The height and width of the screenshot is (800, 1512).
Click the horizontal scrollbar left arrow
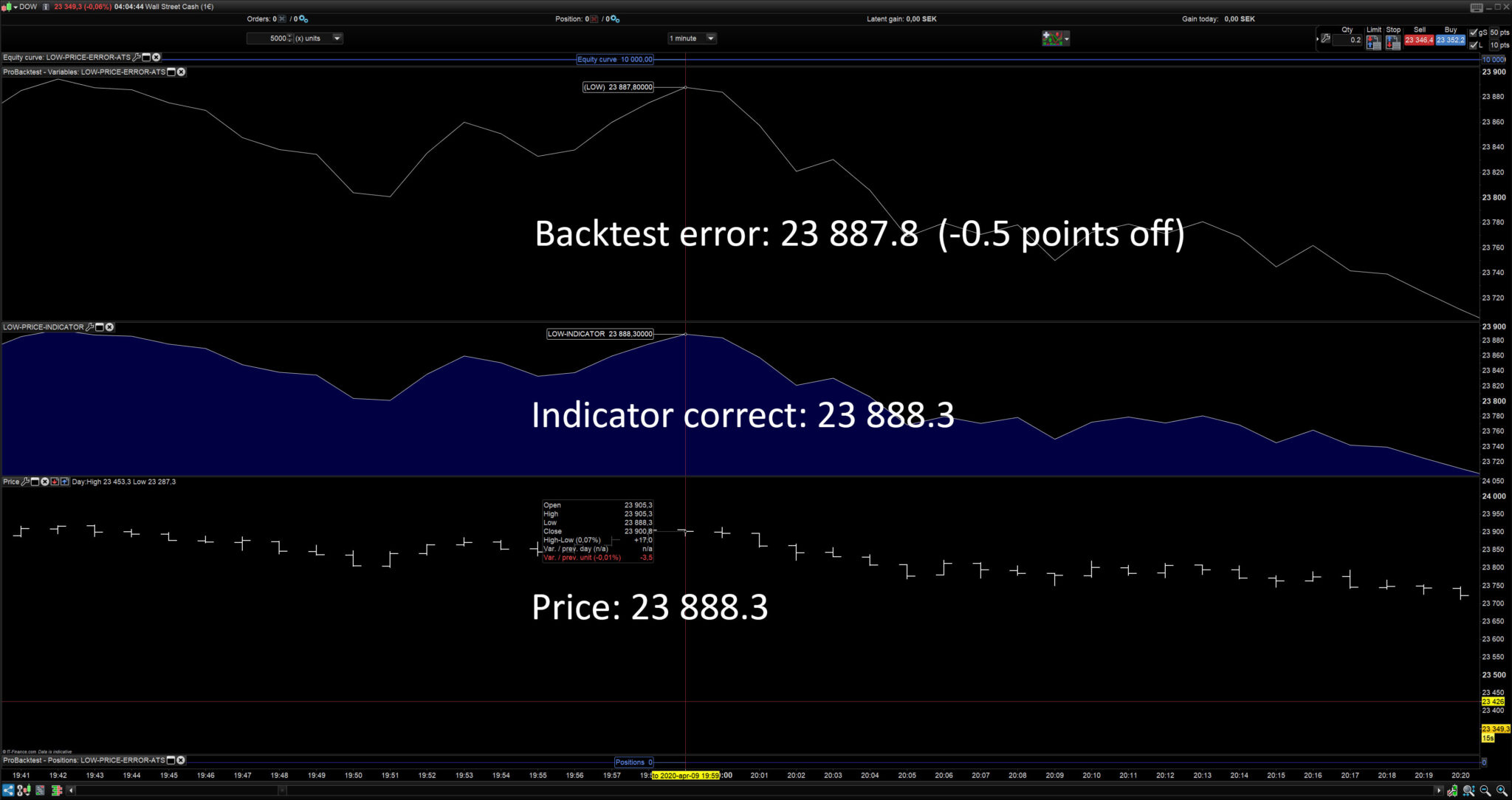pyautogui.click(x=72, y=790)
